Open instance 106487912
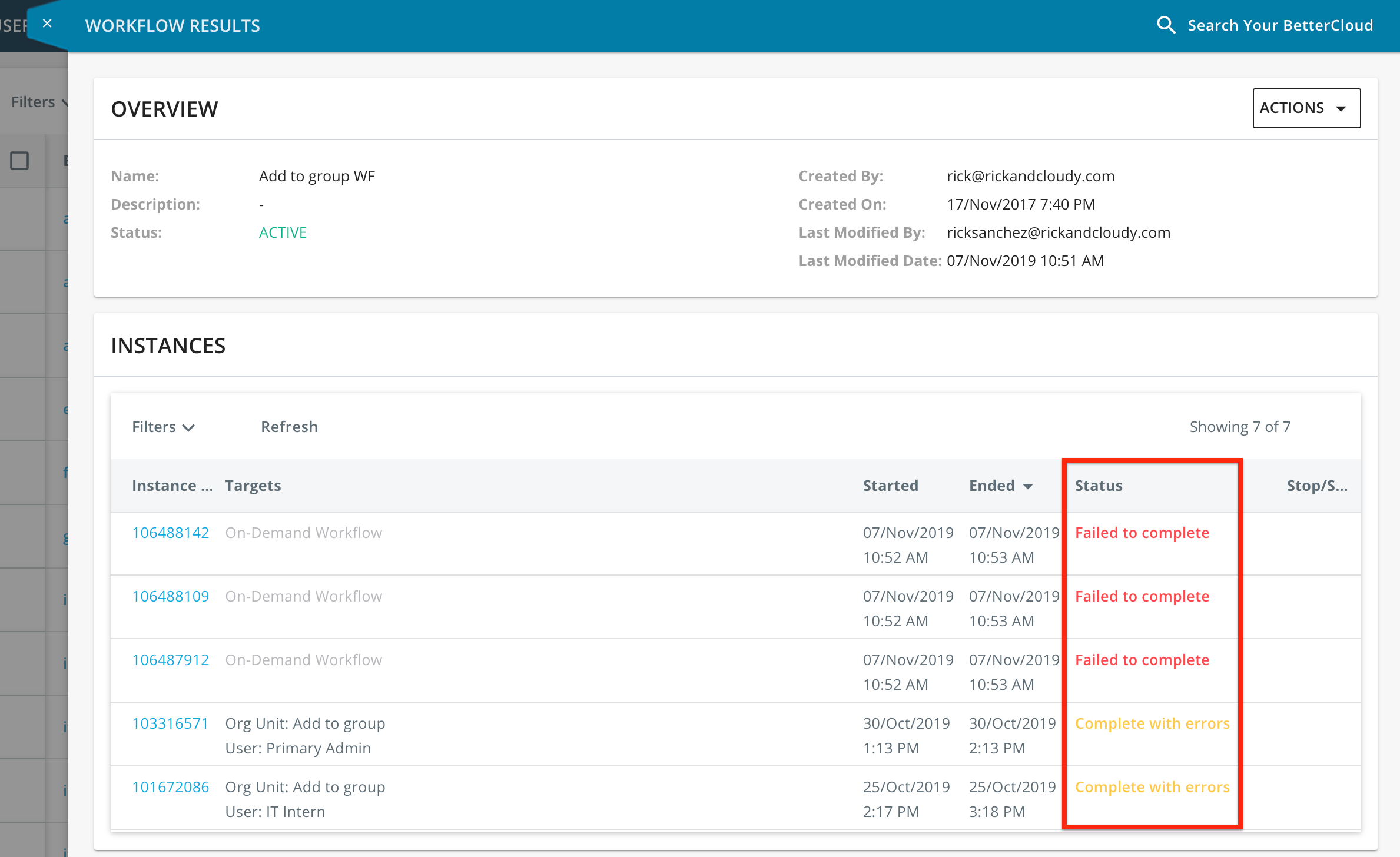1400x857 pixels. (x=171, y=659)
